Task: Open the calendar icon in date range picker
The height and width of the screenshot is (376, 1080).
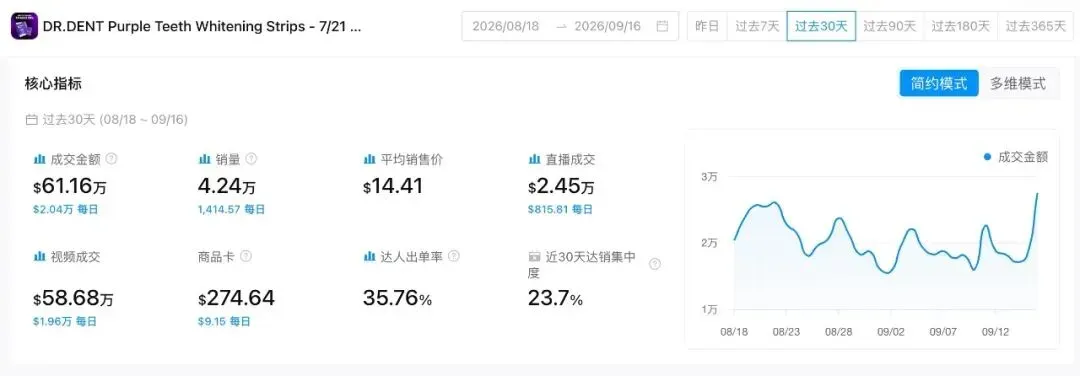Action: click(663, 26)
